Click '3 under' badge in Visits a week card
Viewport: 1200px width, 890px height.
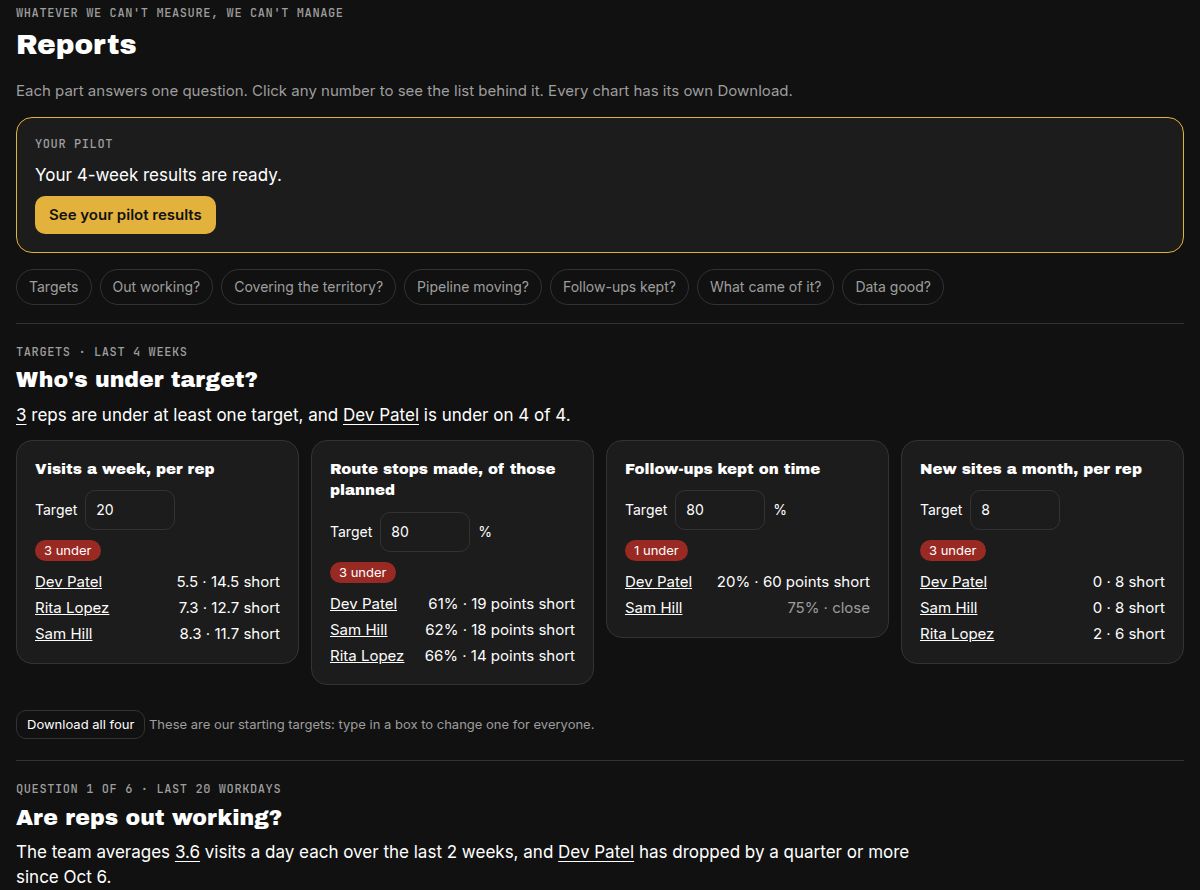(x=68, y=551)
